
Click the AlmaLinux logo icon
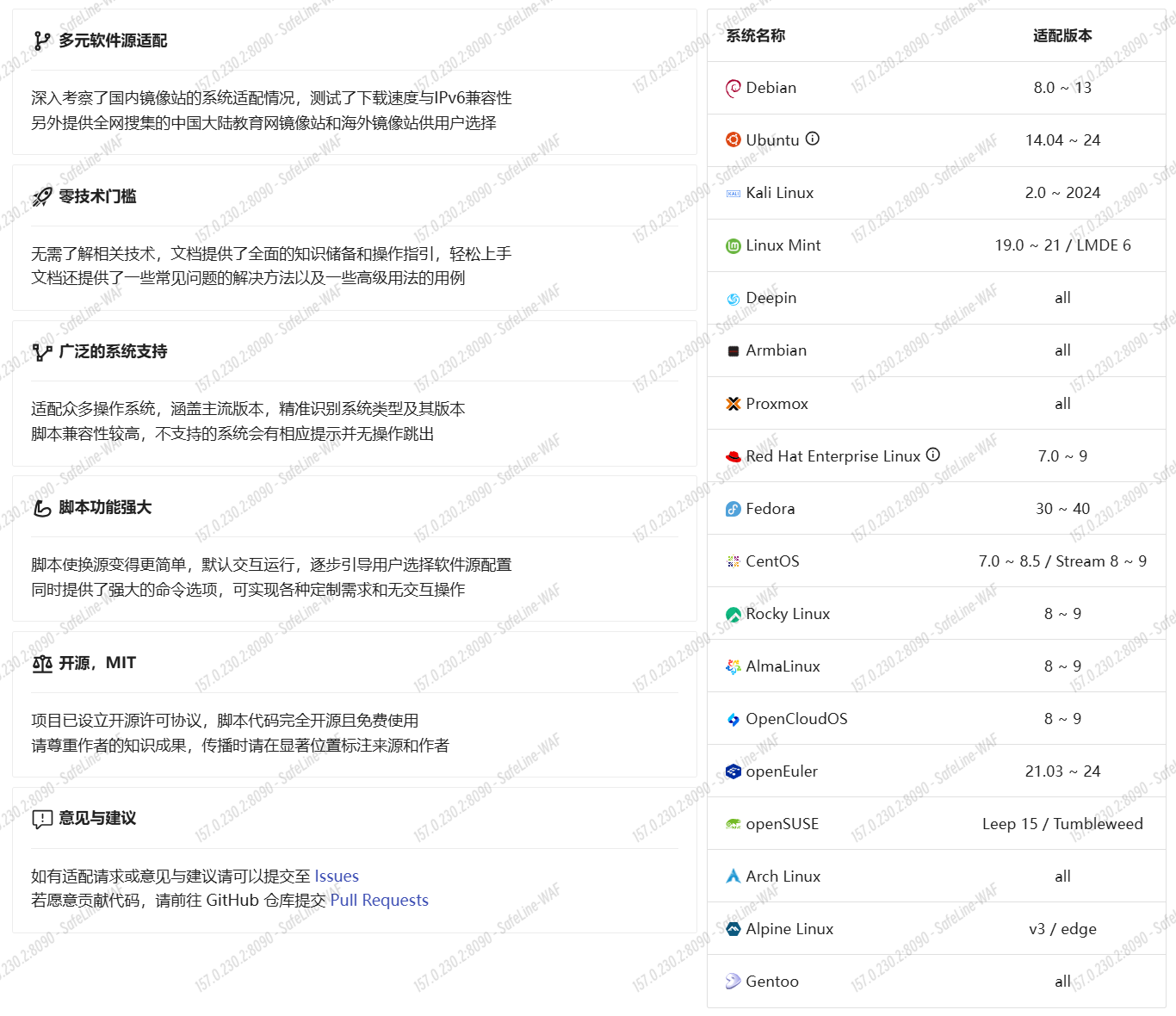[x=733, y=667]
